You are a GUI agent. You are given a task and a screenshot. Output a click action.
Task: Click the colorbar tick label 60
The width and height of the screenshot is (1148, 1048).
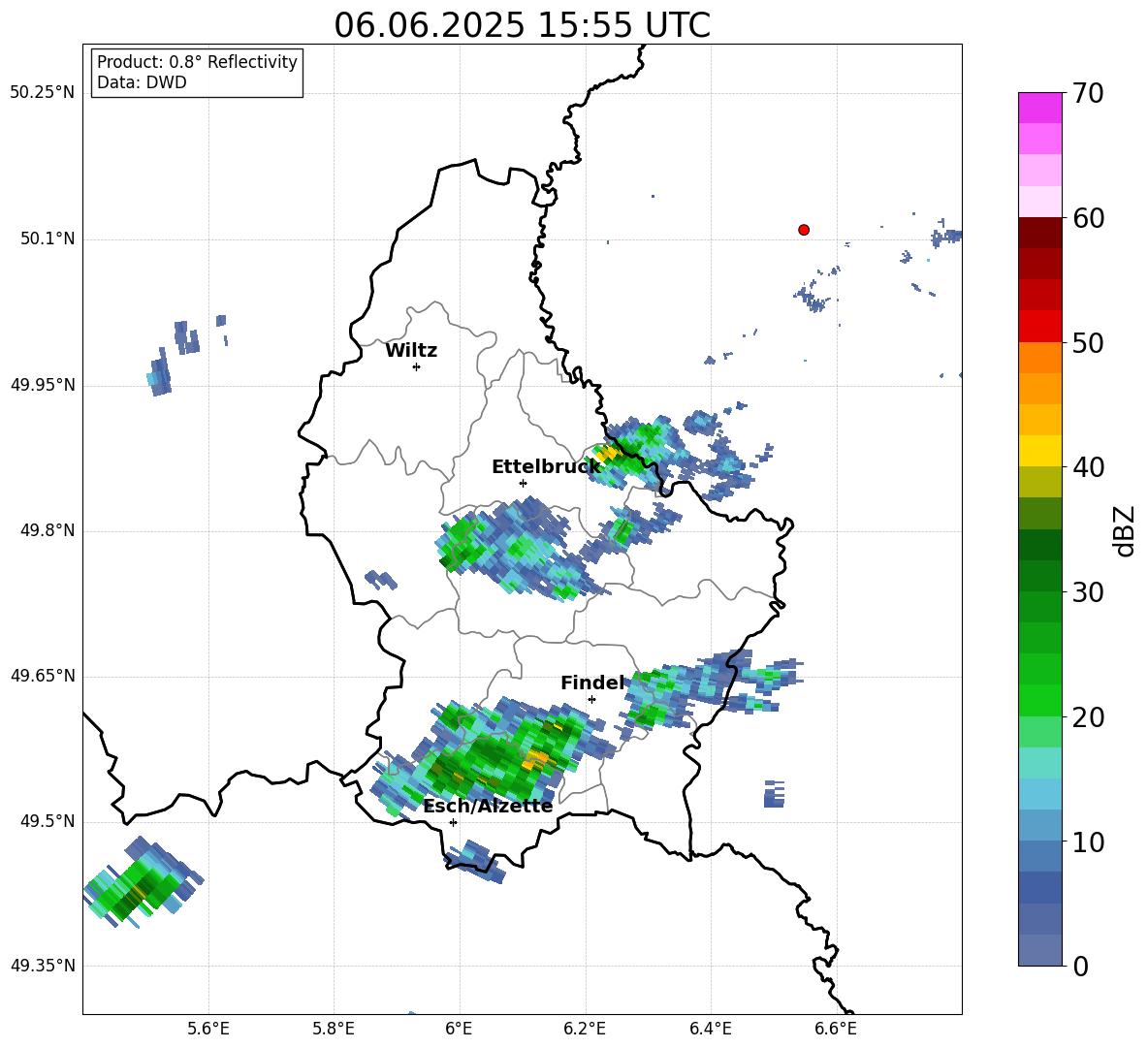1088,218
